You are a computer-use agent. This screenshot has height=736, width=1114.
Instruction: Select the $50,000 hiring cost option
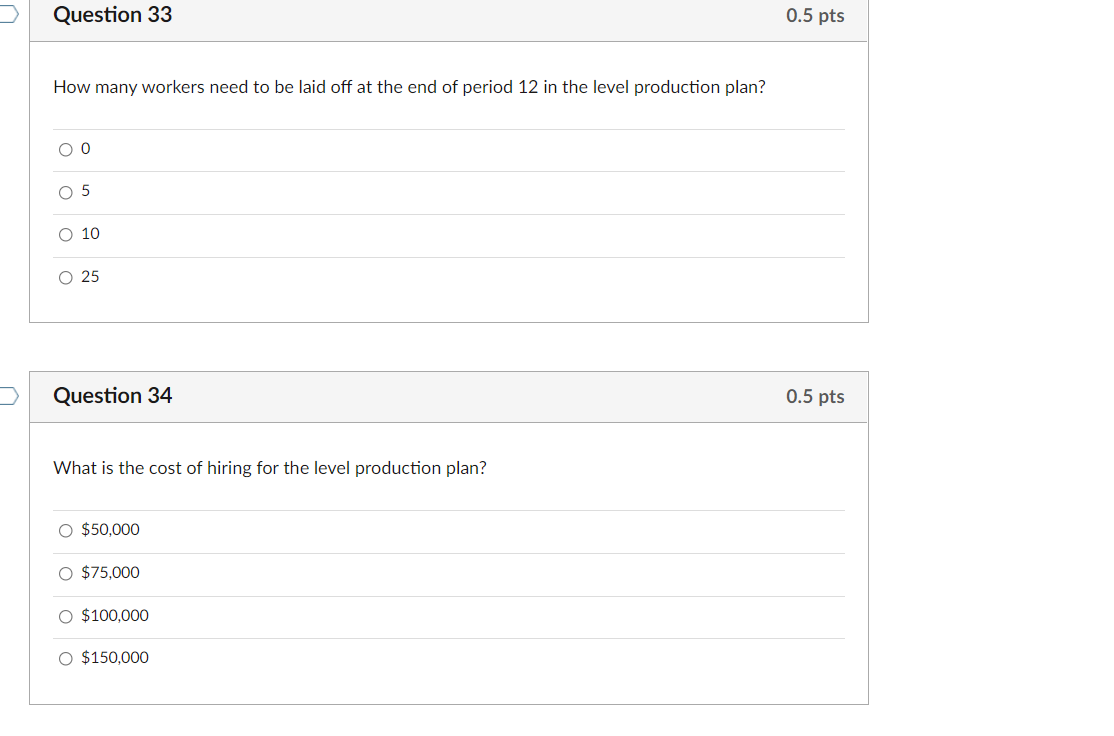coord(66,531)
